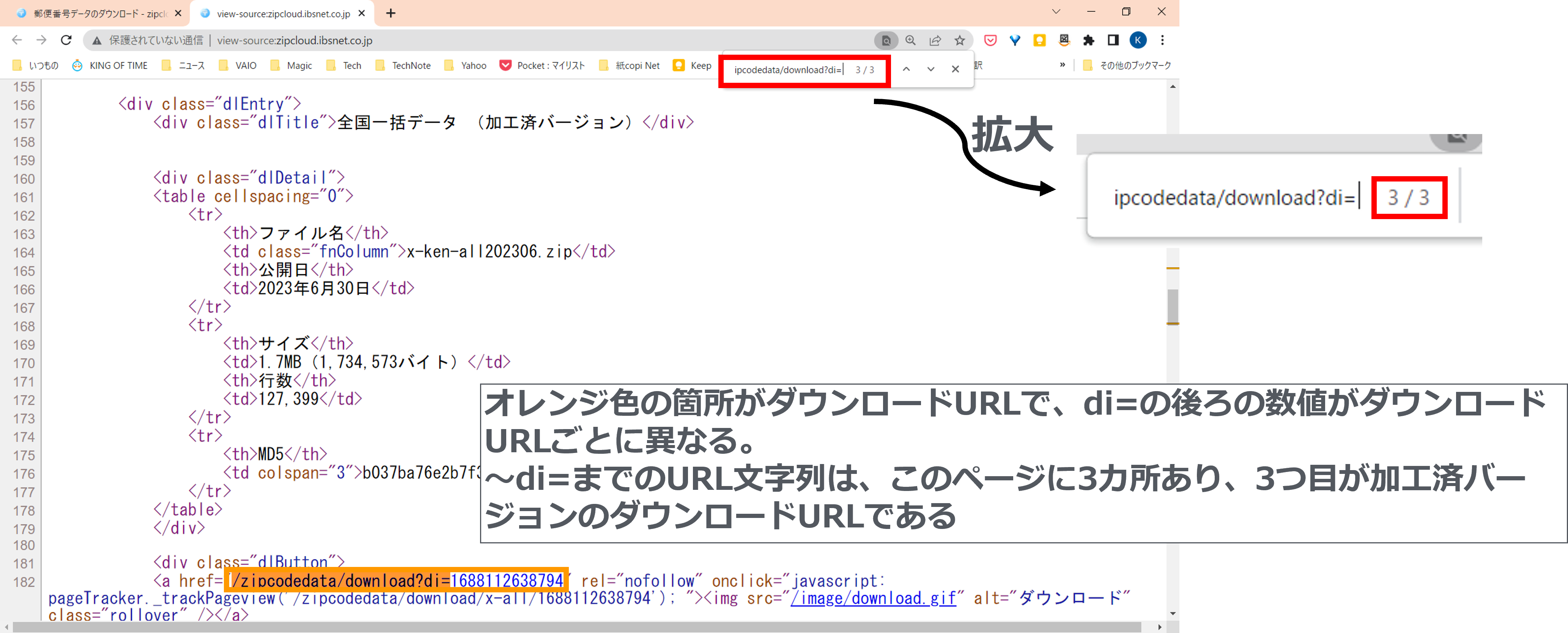Open the Magic bookmark folder

click(x=291, y=65)
